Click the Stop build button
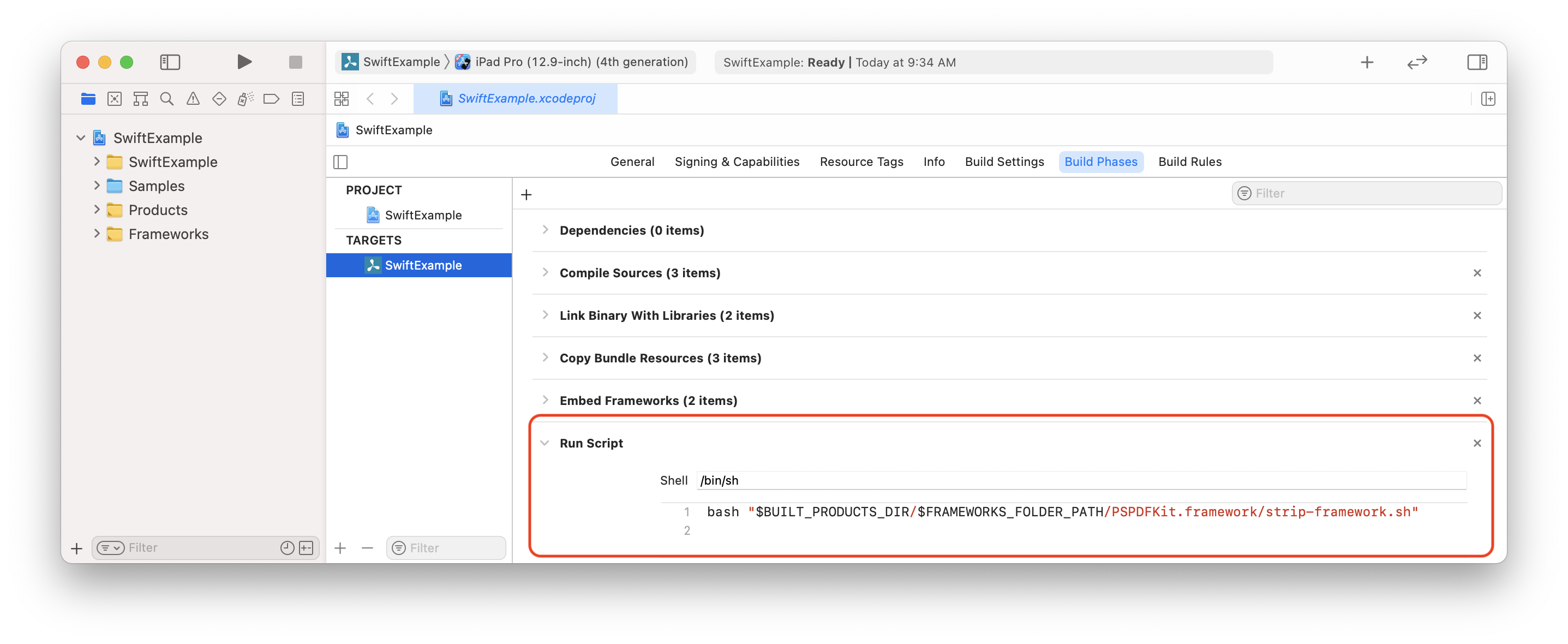The width and height of the screenshot is (1568, 644). (295, 62)
